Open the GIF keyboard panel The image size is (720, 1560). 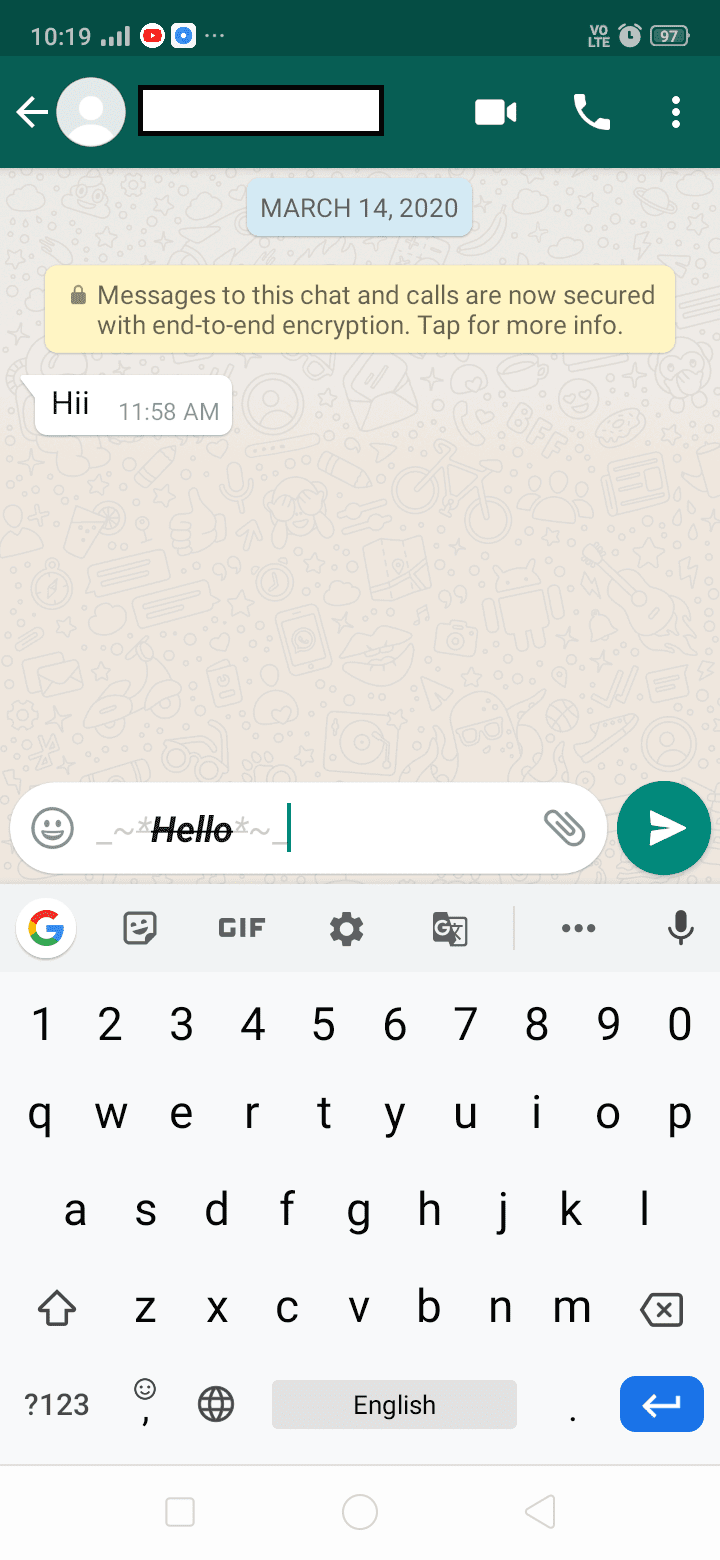[x=241, y=929]
